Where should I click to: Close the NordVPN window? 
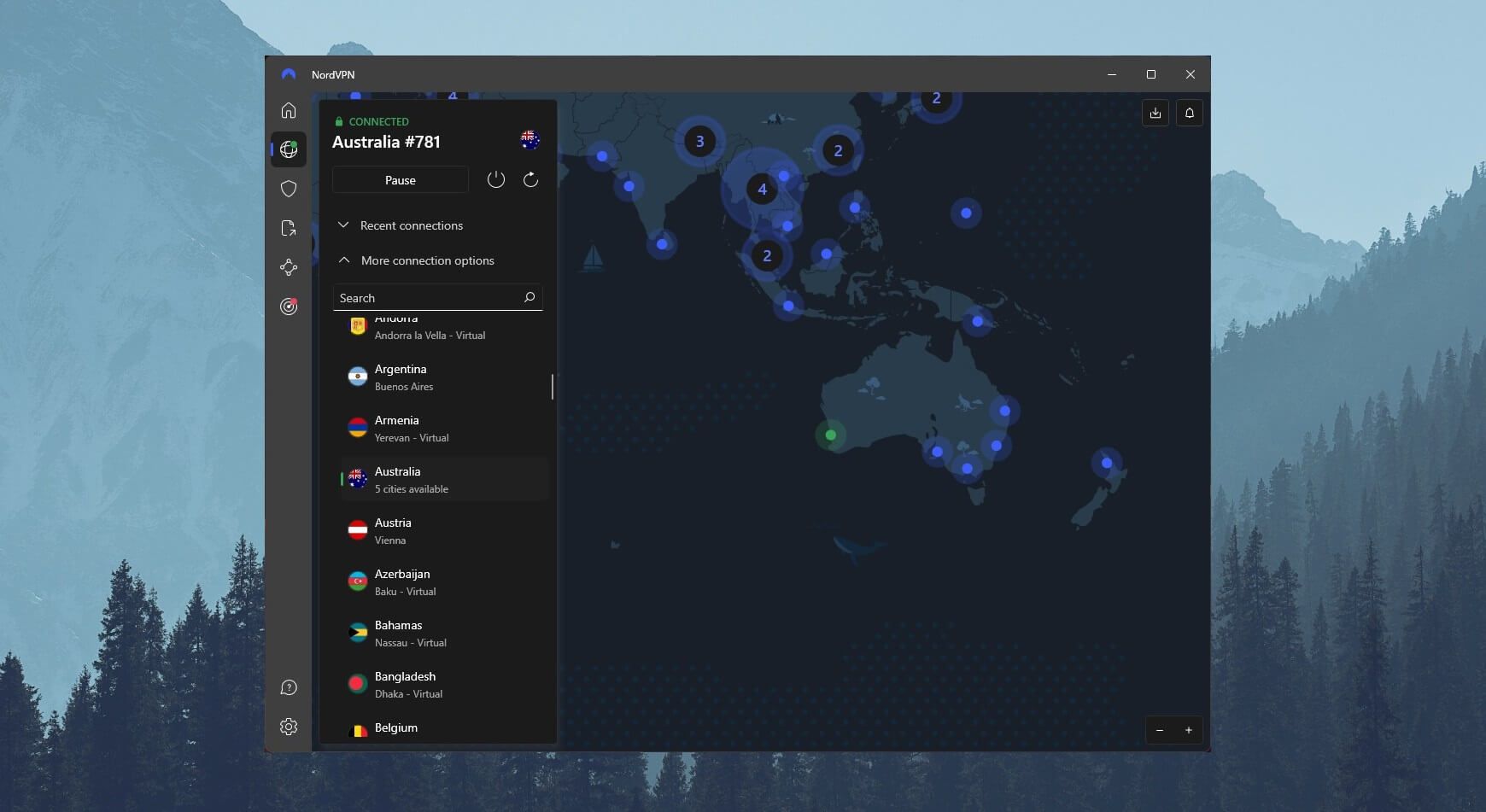(1191, 74)
